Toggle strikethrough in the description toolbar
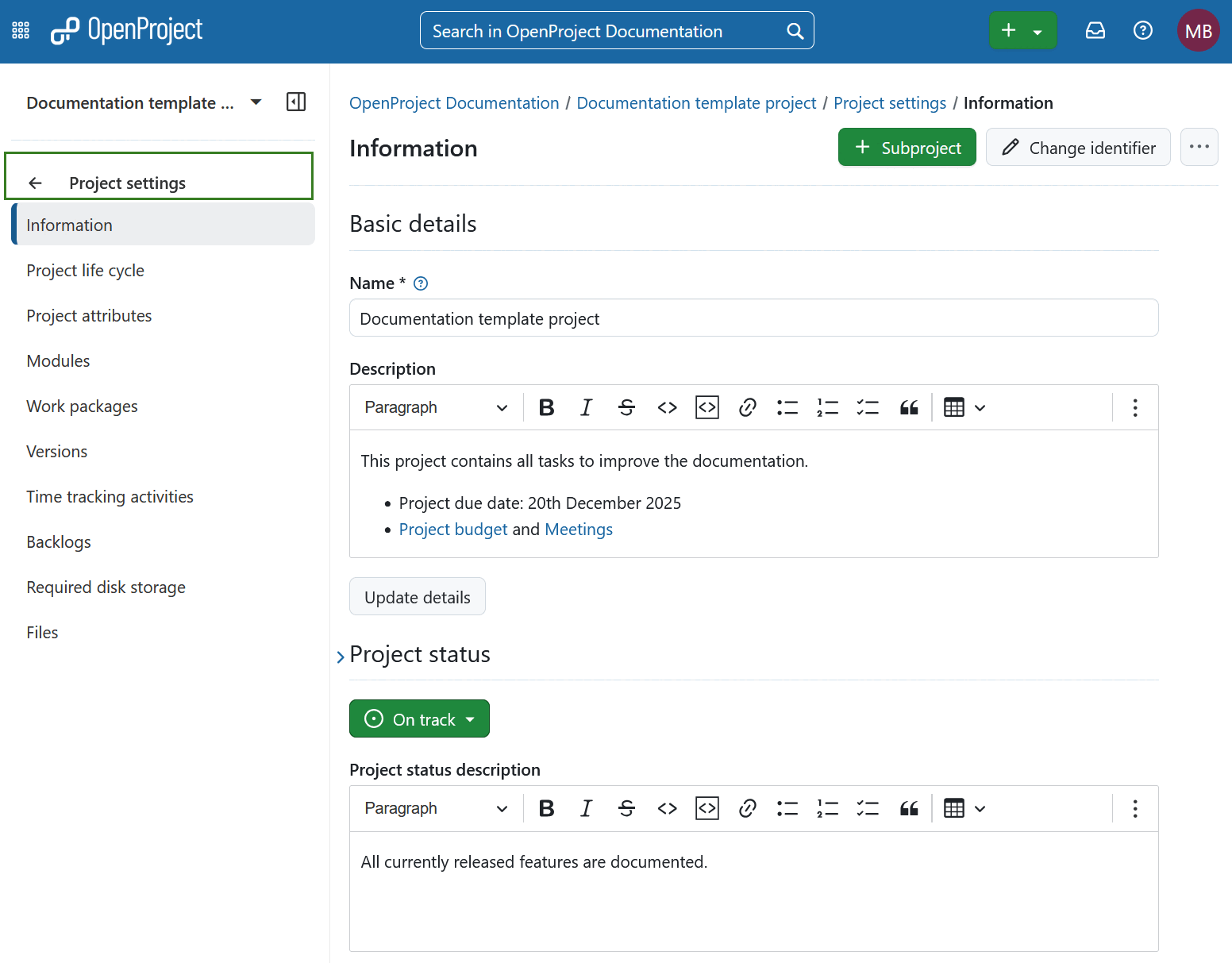Screen dimensions: 1232x963 (626, 406)
